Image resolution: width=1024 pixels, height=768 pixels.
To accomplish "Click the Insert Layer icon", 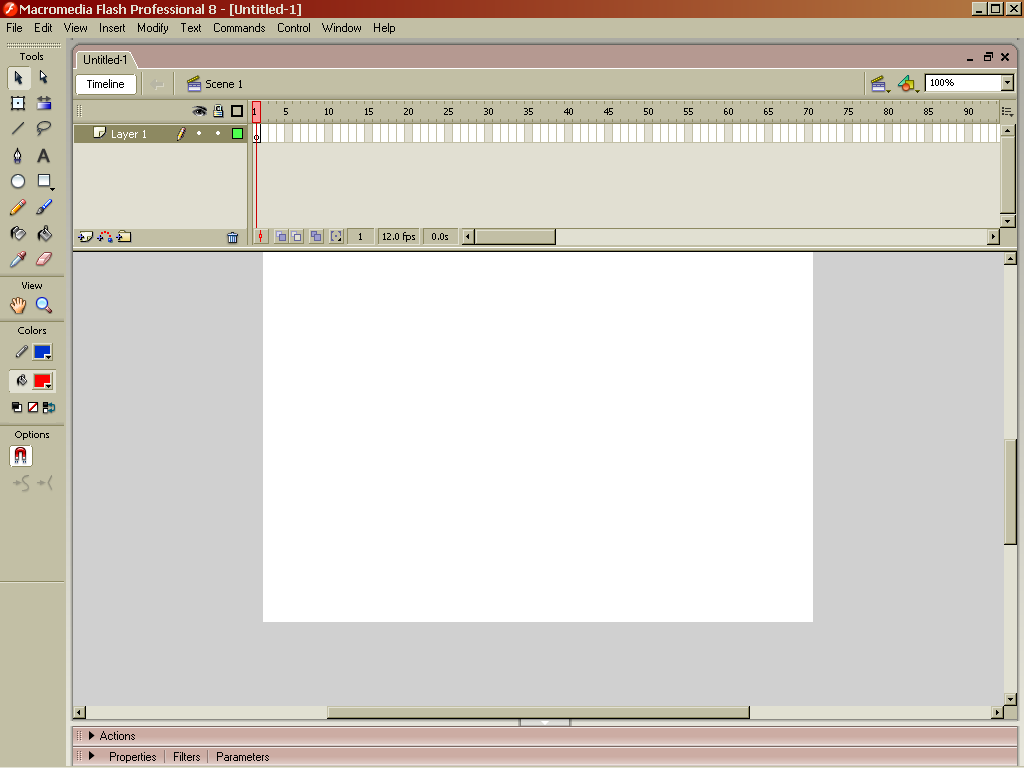I will (86, 237).
